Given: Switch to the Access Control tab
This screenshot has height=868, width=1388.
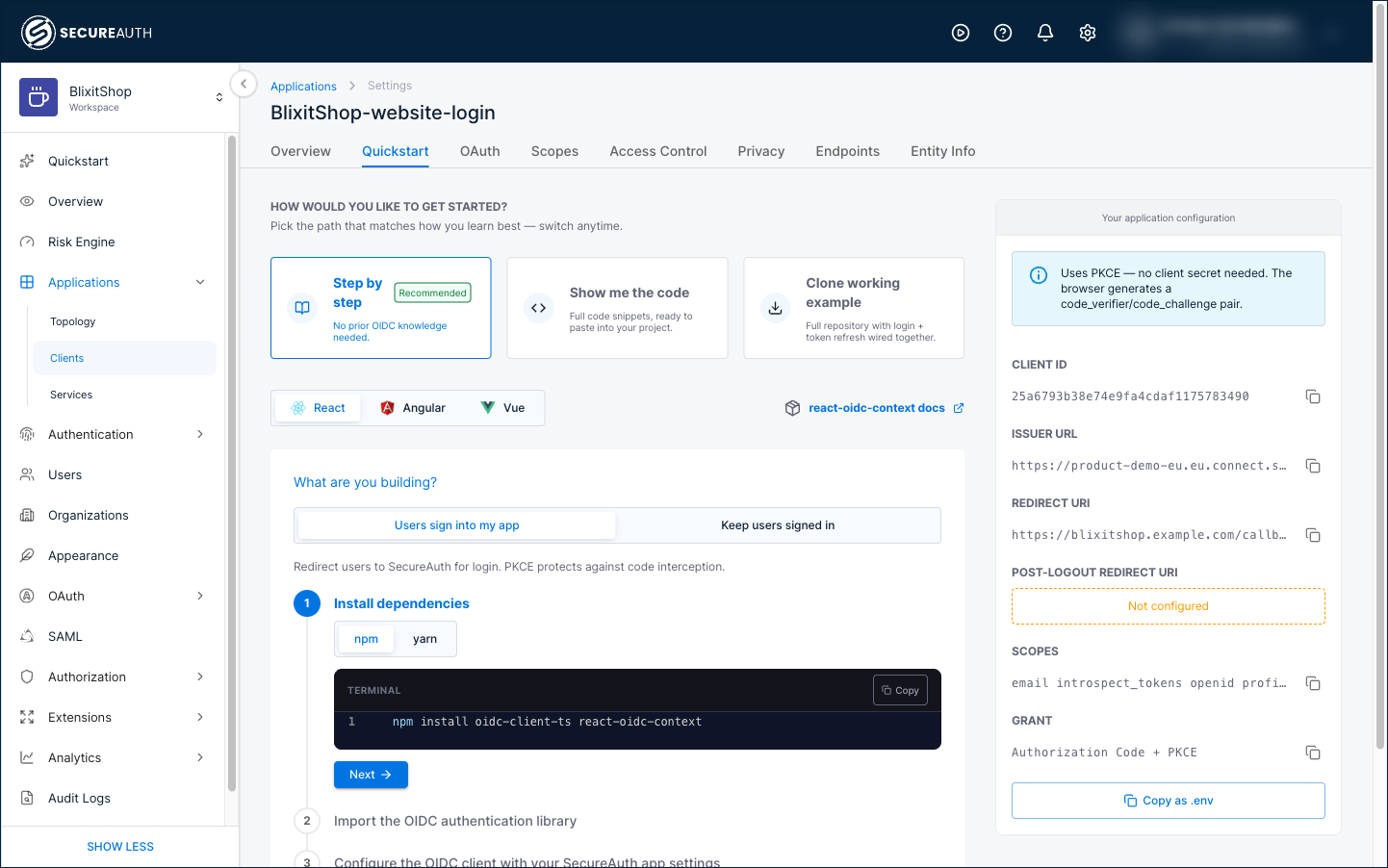Looking at the screenshot, I should [658, 151].
